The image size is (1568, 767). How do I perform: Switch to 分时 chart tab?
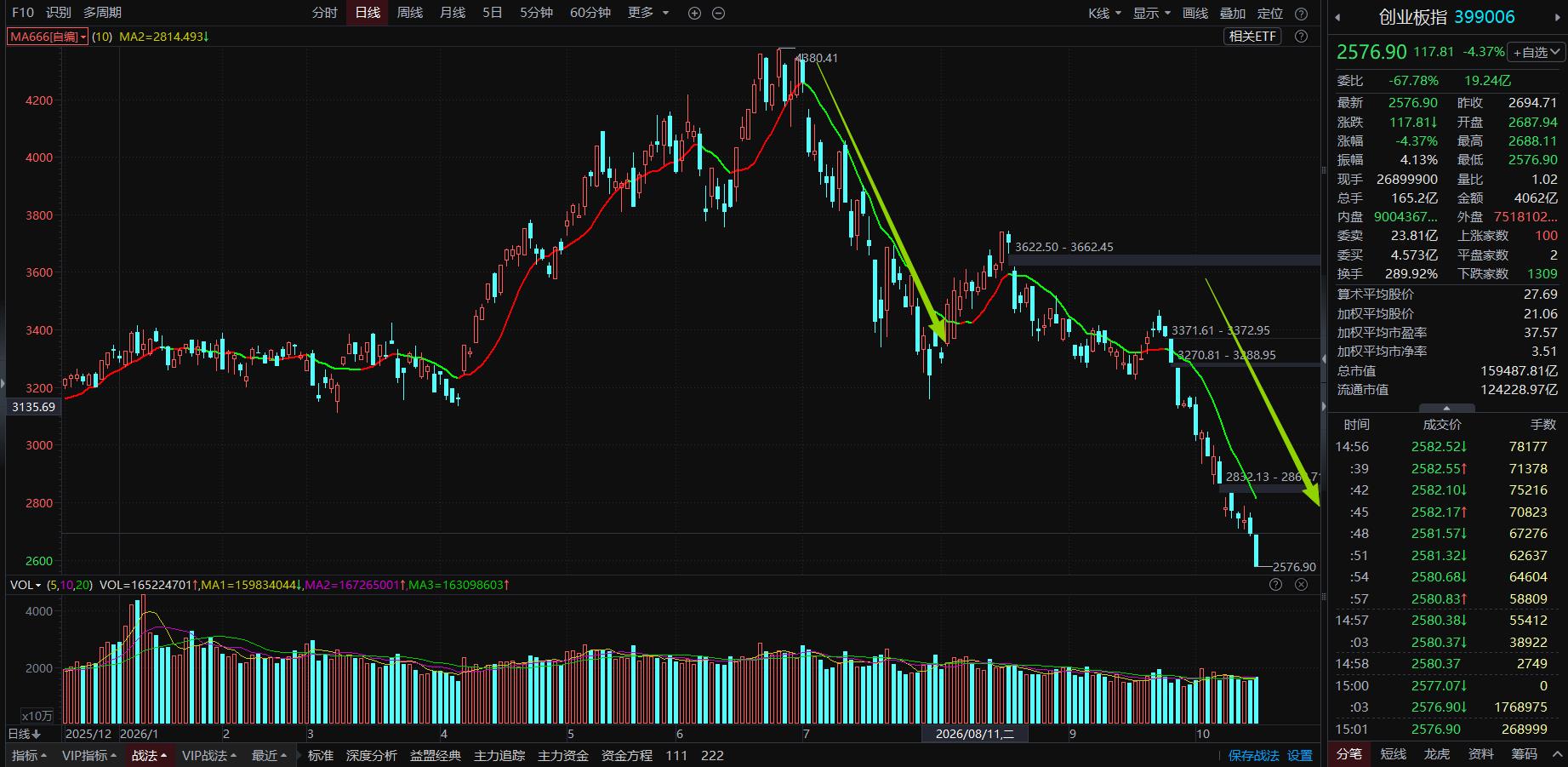(x=324, y=13)
